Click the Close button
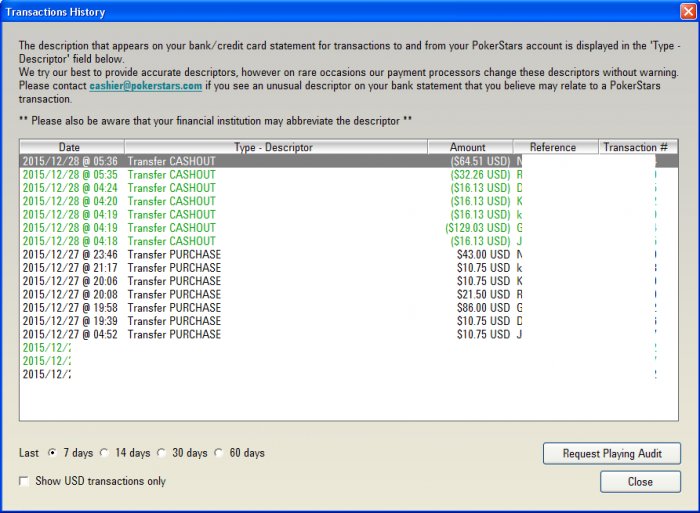This screenshot has width=700, height=513. click(640, 482)
